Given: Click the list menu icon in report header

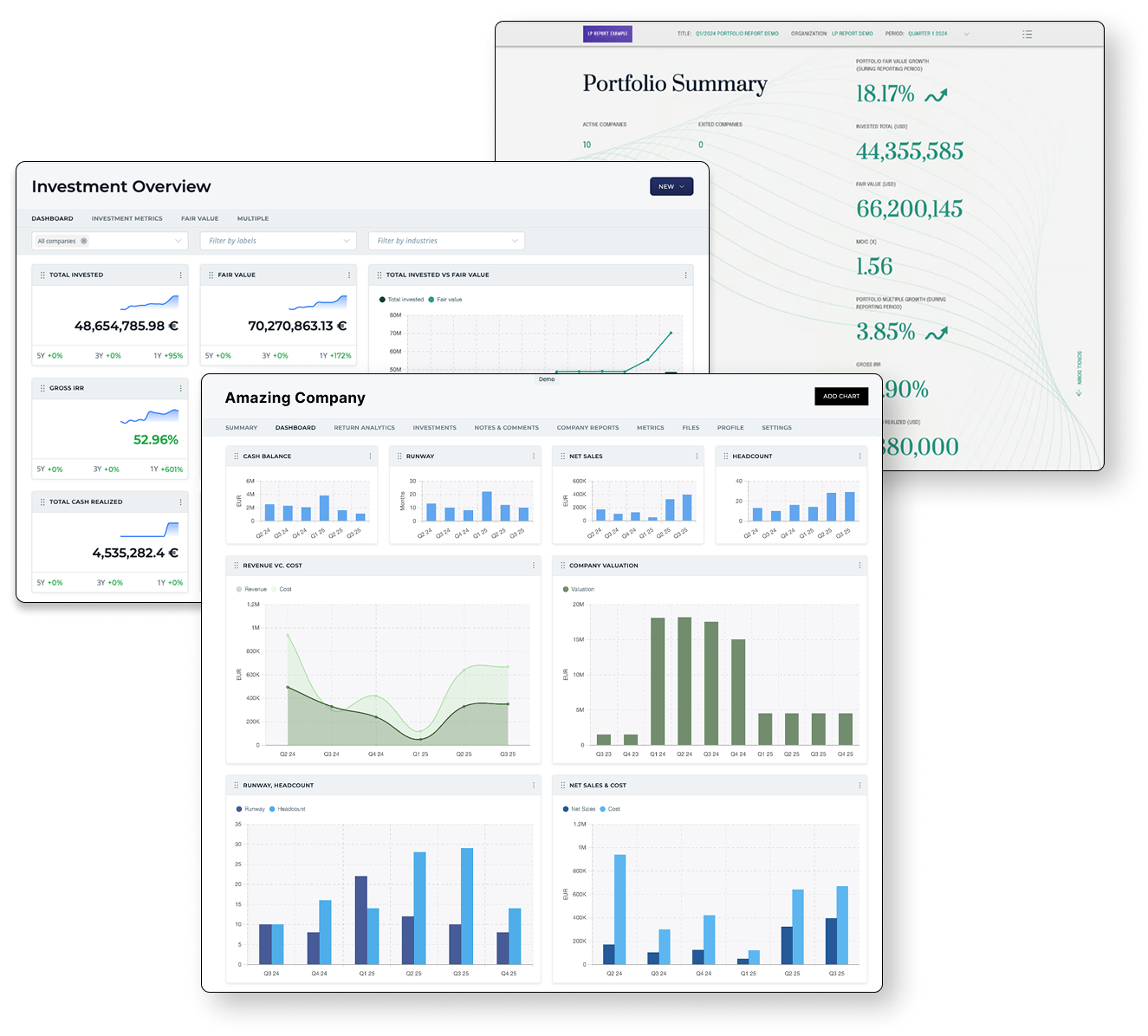Looking at the screenshot, I should [x=1027, y=35].
